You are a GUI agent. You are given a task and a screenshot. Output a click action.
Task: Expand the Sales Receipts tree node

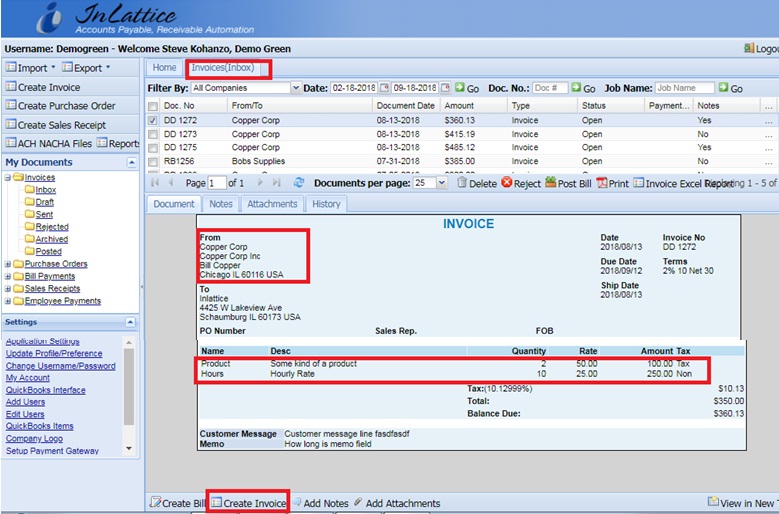click(7, 289)
